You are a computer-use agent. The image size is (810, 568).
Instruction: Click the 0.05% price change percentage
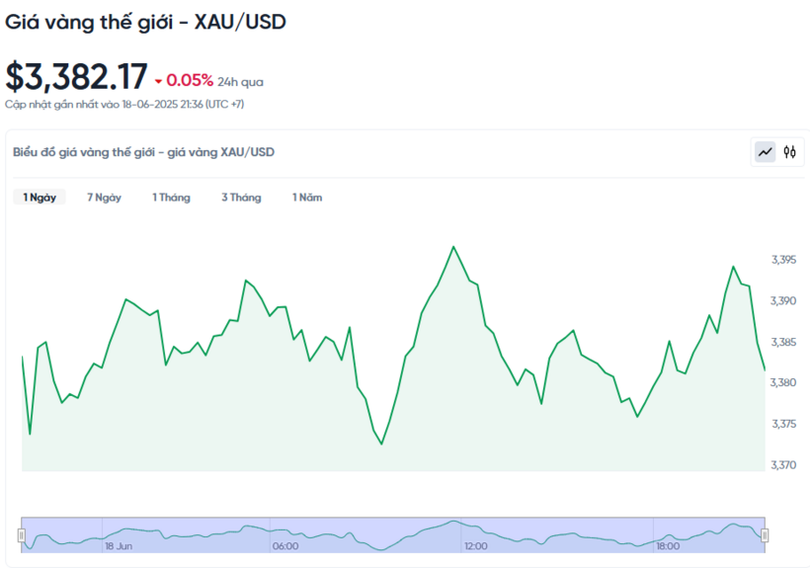pos(190,81)
